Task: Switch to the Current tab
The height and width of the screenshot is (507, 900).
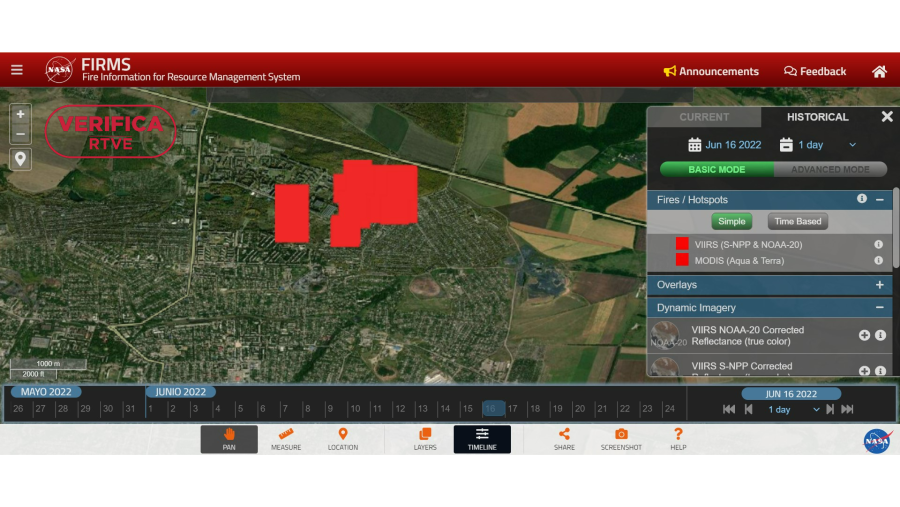Action: pos(704,117)
